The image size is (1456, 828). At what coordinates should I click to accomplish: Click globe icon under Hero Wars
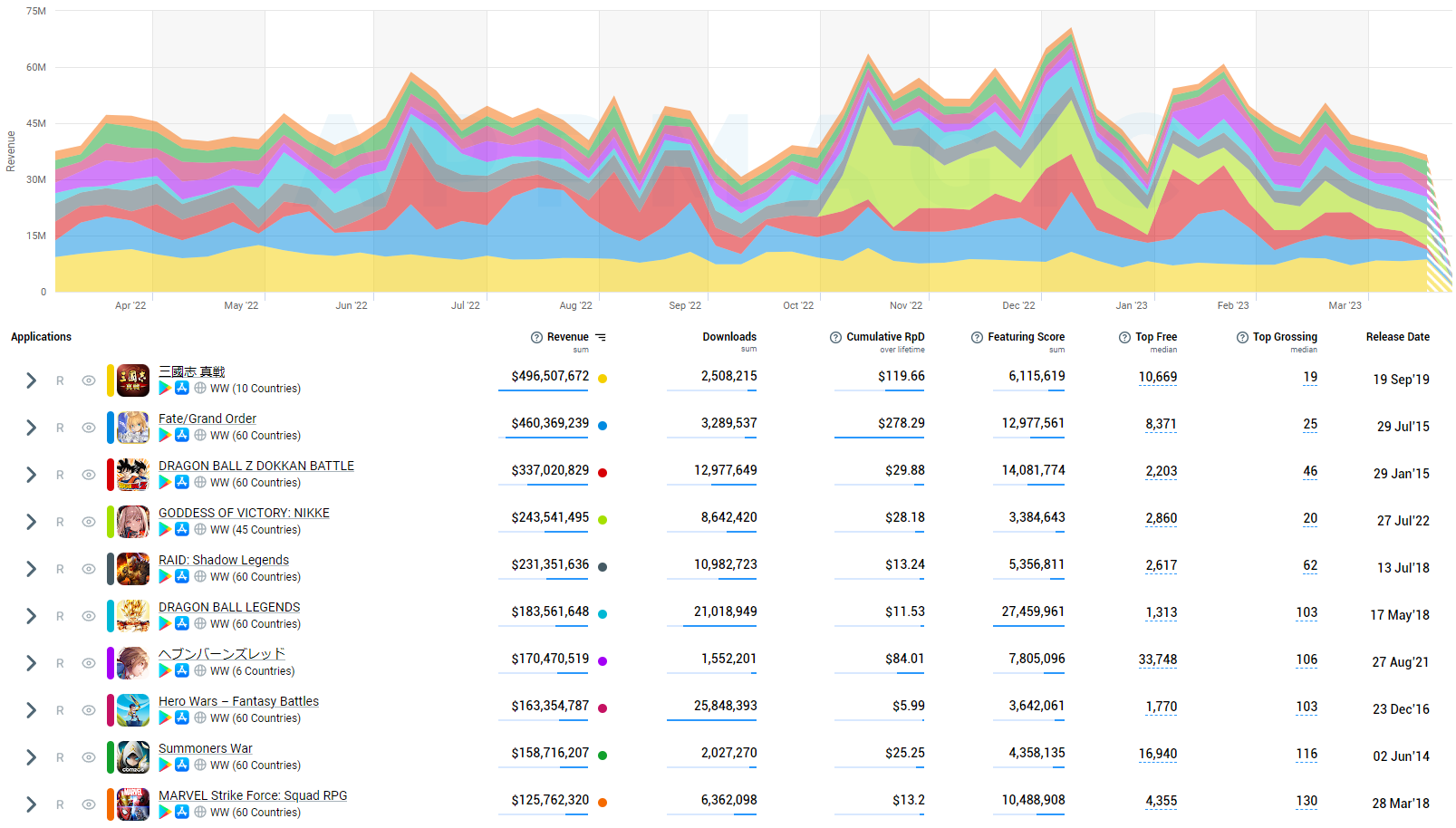click(x=200, y=717)
